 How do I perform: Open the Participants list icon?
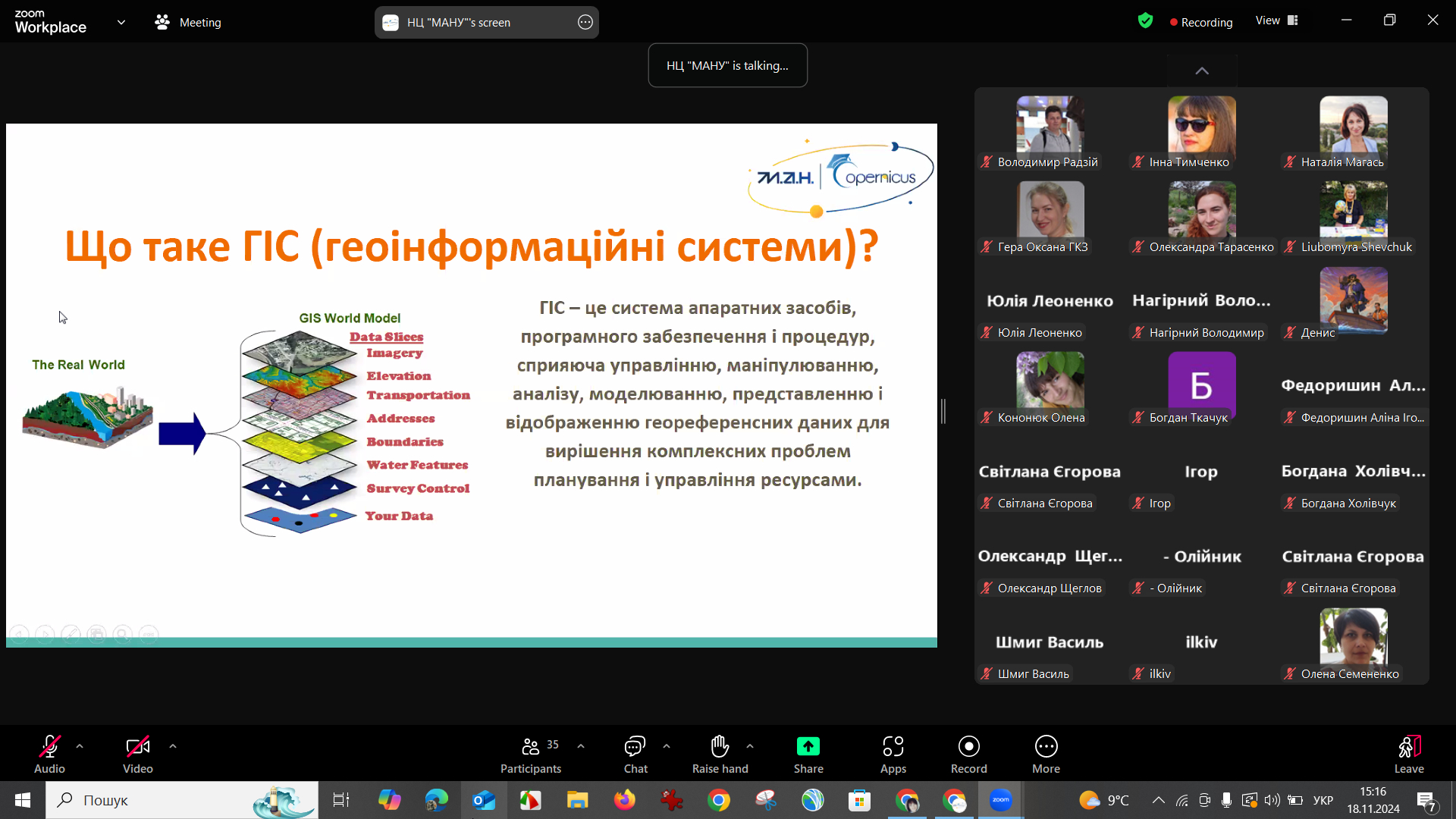pos(531,748)
